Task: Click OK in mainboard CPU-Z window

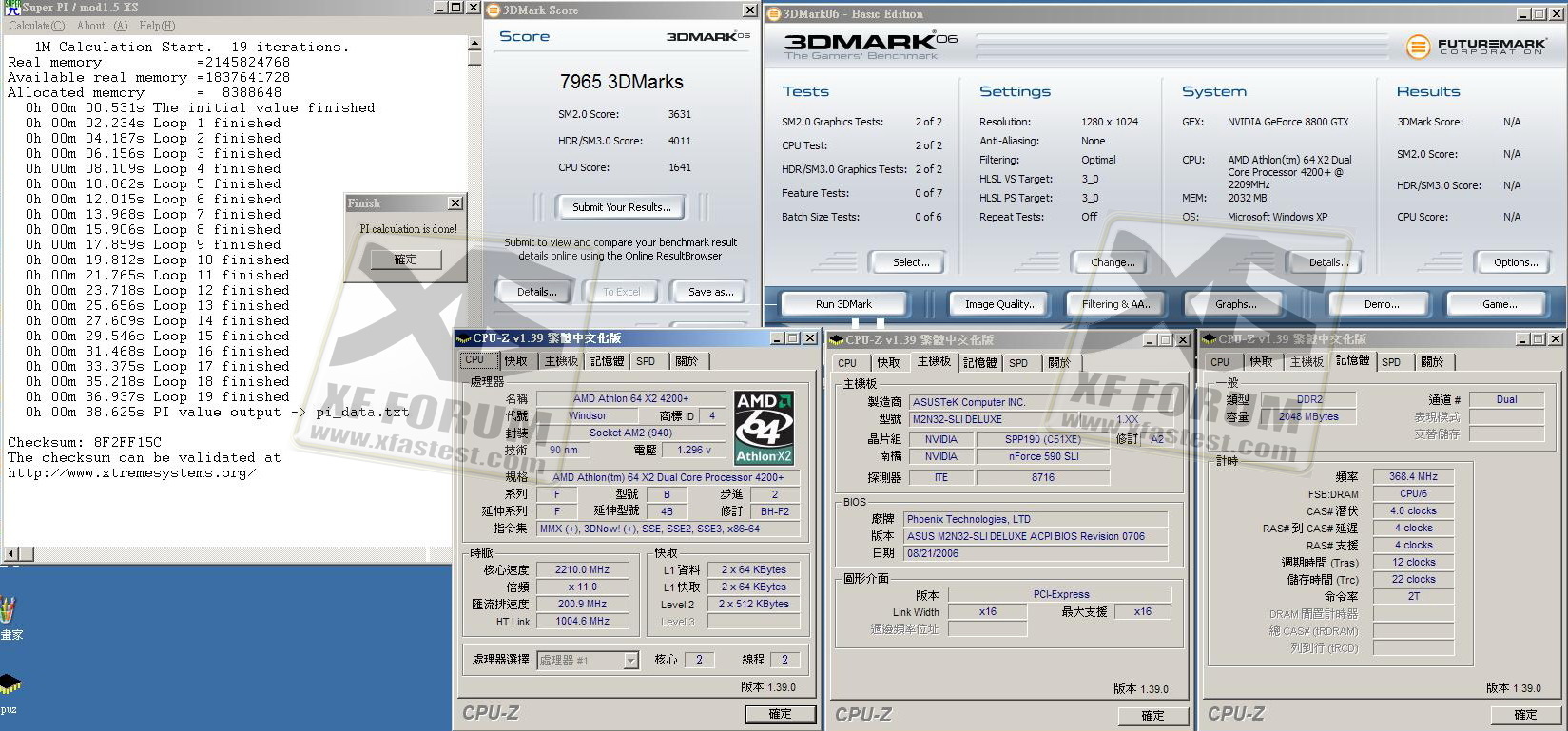Action: pos(1152,716)
